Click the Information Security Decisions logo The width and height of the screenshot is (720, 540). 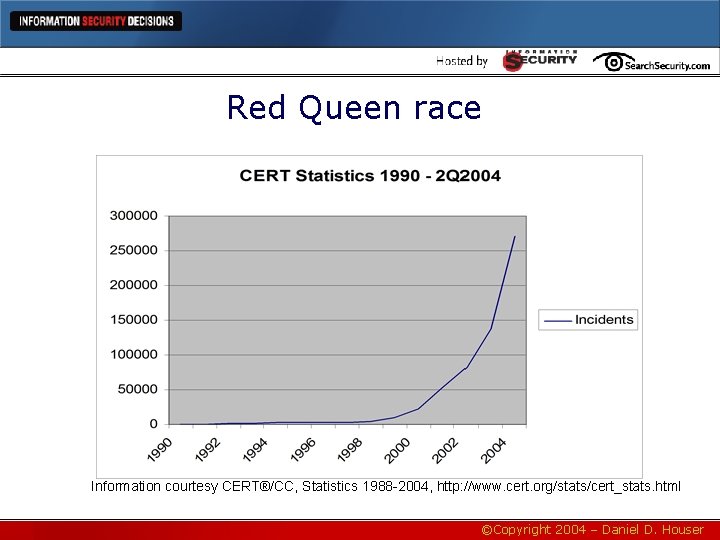96,21
